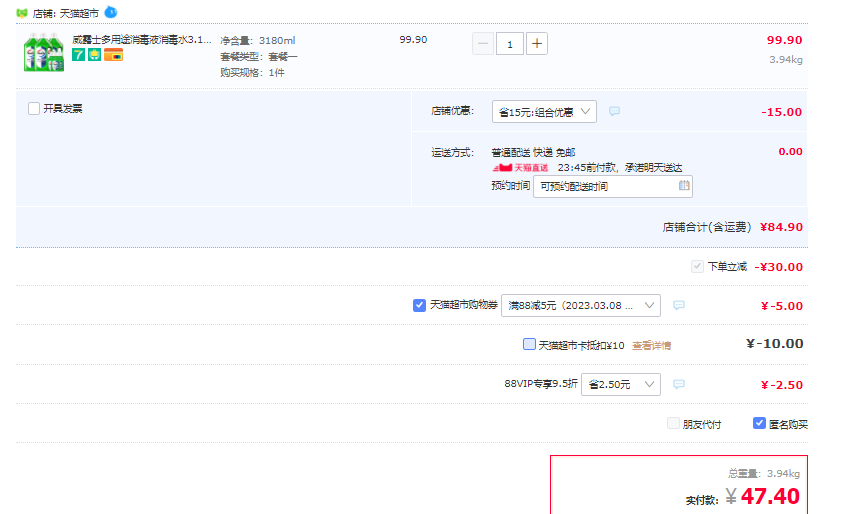Click the 普通配送 快递 免邮 text
The image size is (845, 514).
[534, 152]
